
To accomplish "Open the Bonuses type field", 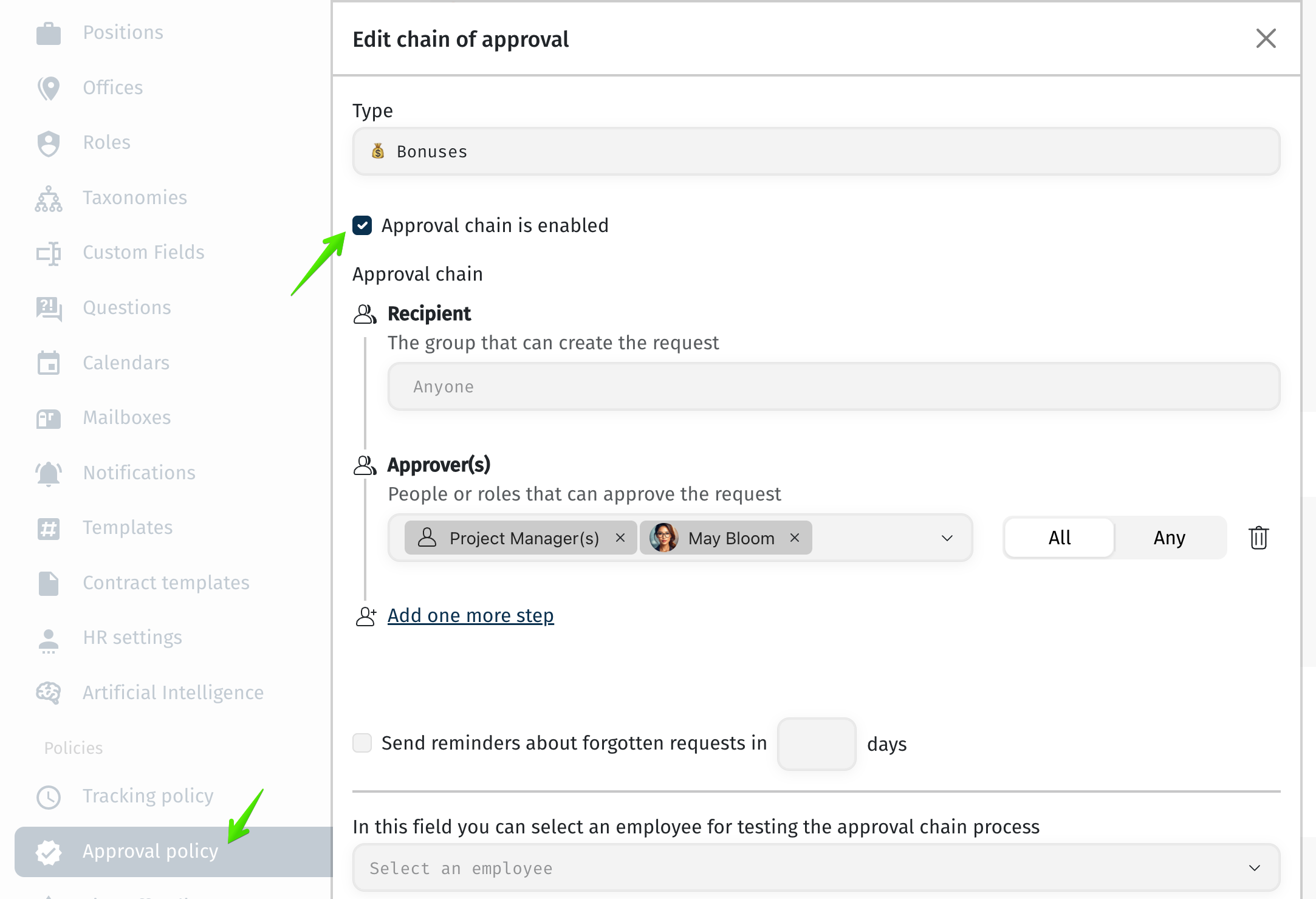I will [816, 151].
